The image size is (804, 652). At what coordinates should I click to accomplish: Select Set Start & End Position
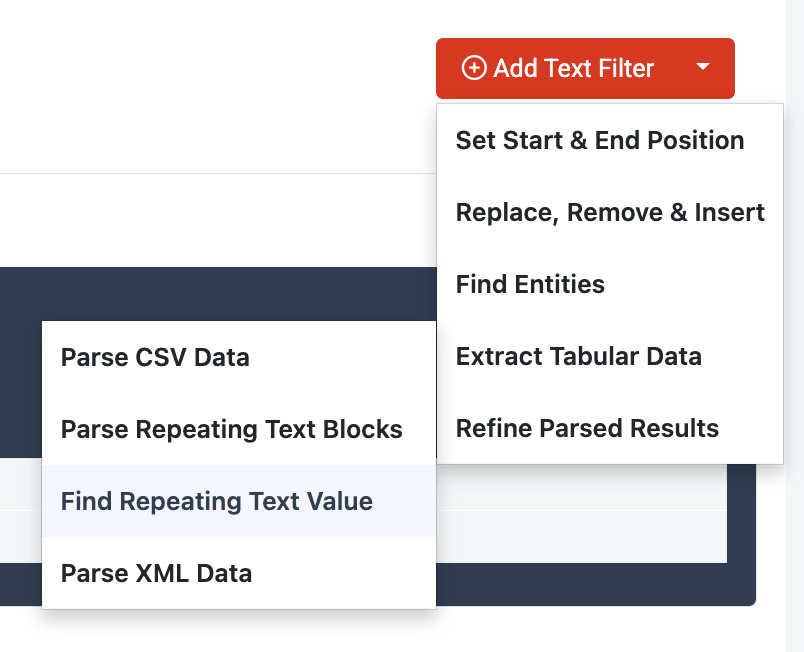599,140
